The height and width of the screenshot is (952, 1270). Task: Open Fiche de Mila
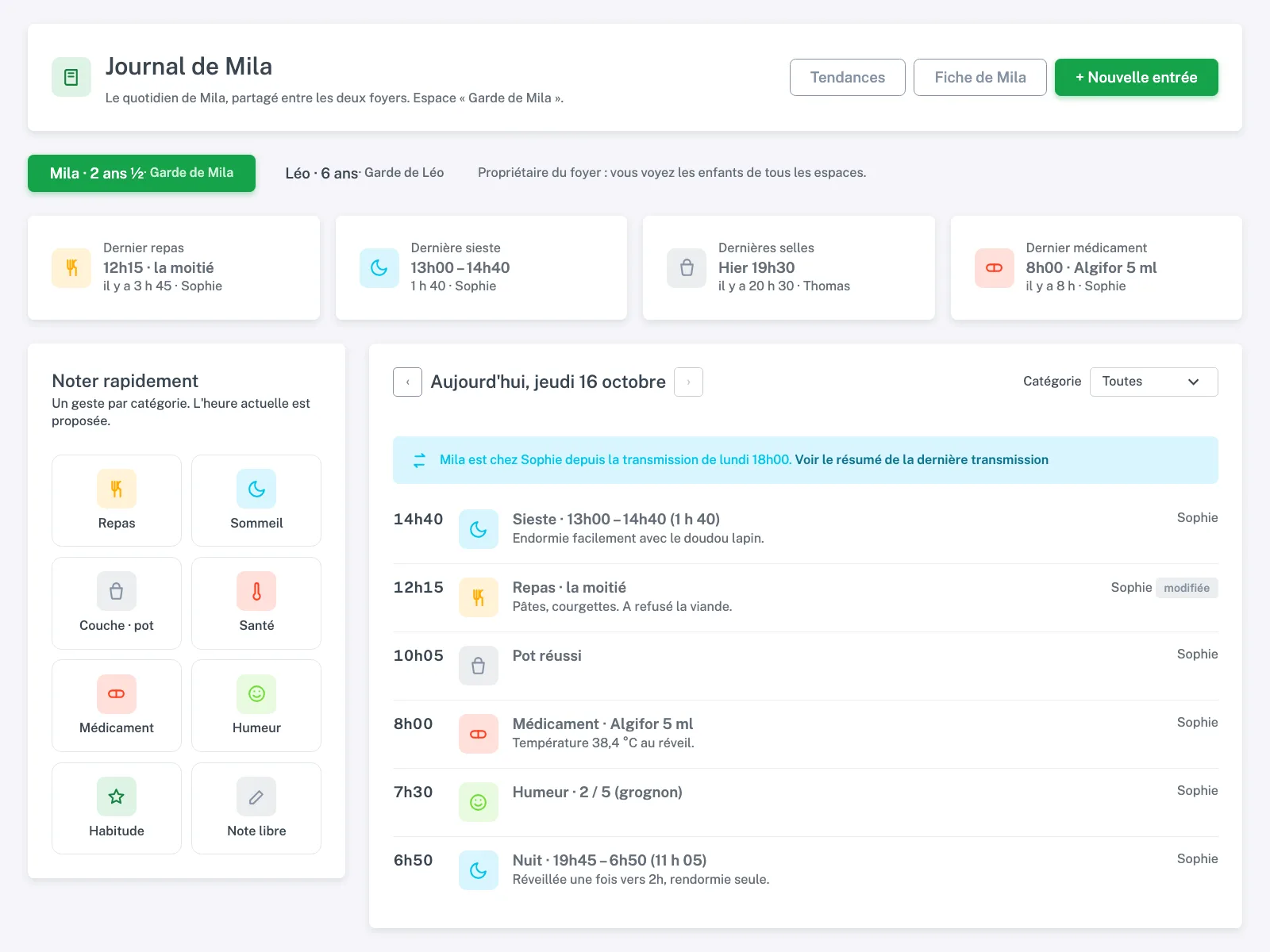pos(979,77)
